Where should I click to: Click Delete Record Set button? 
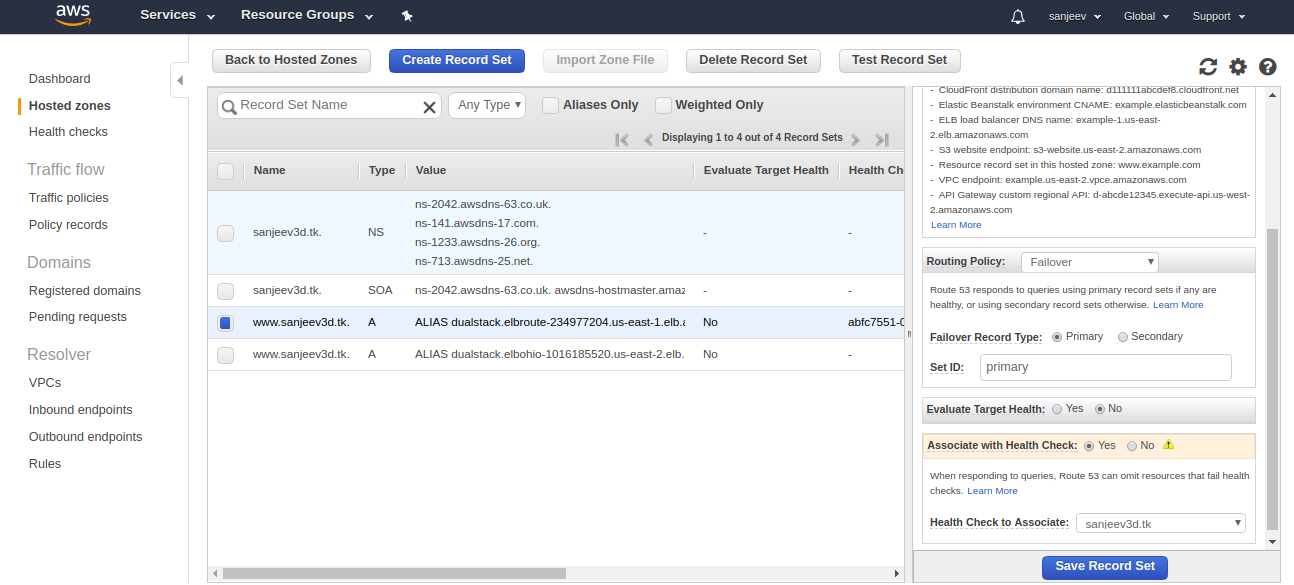coord(753,60)
